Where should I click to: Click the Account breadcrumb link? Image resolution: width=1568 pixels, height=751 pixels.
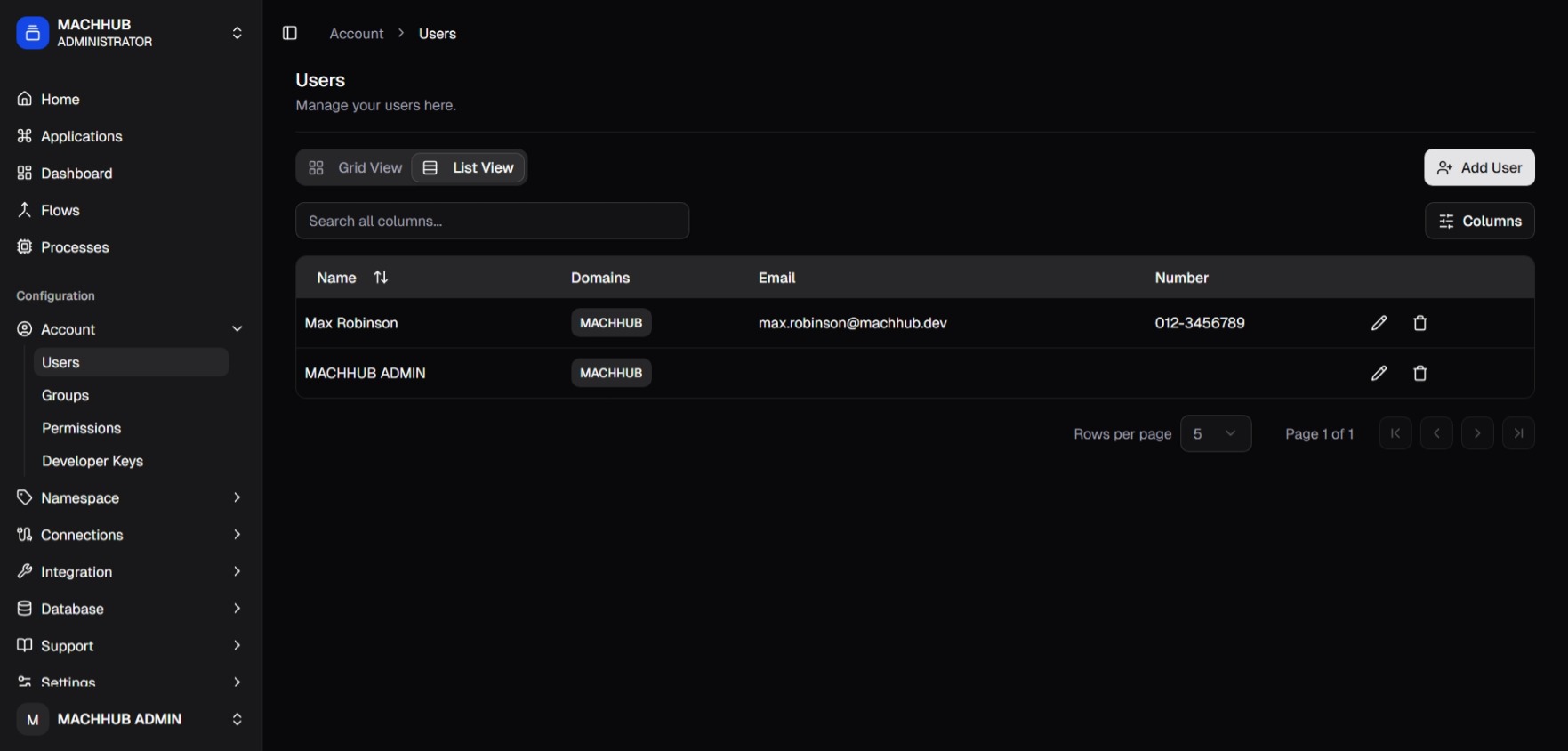[x=357, y=34]
